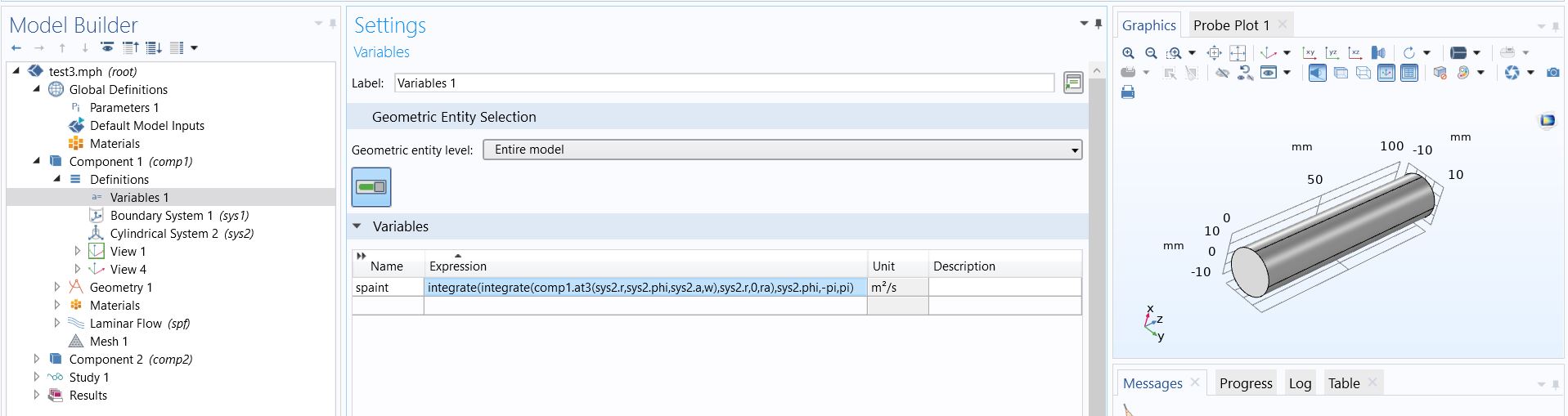Click the Label text field
The width and height of the screenshot is (1568, 416).
724,83
